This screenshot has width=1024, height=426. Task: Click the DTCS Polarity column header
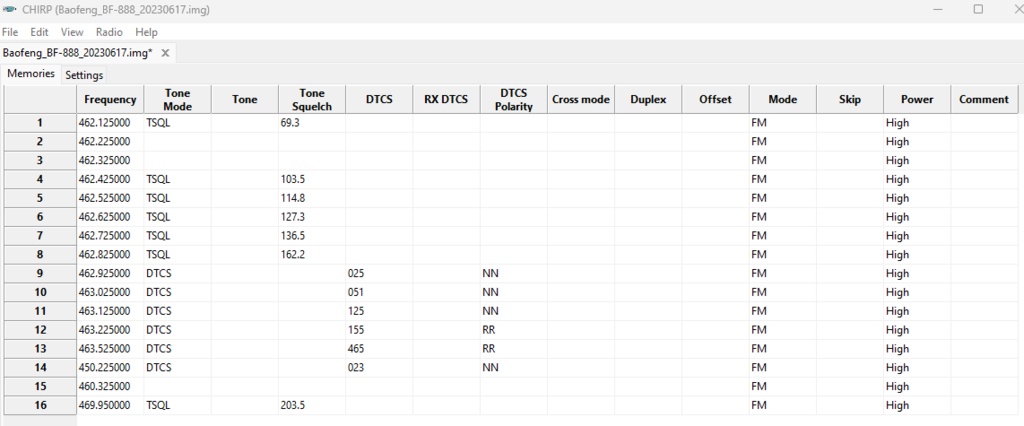(x=514, y=99)
